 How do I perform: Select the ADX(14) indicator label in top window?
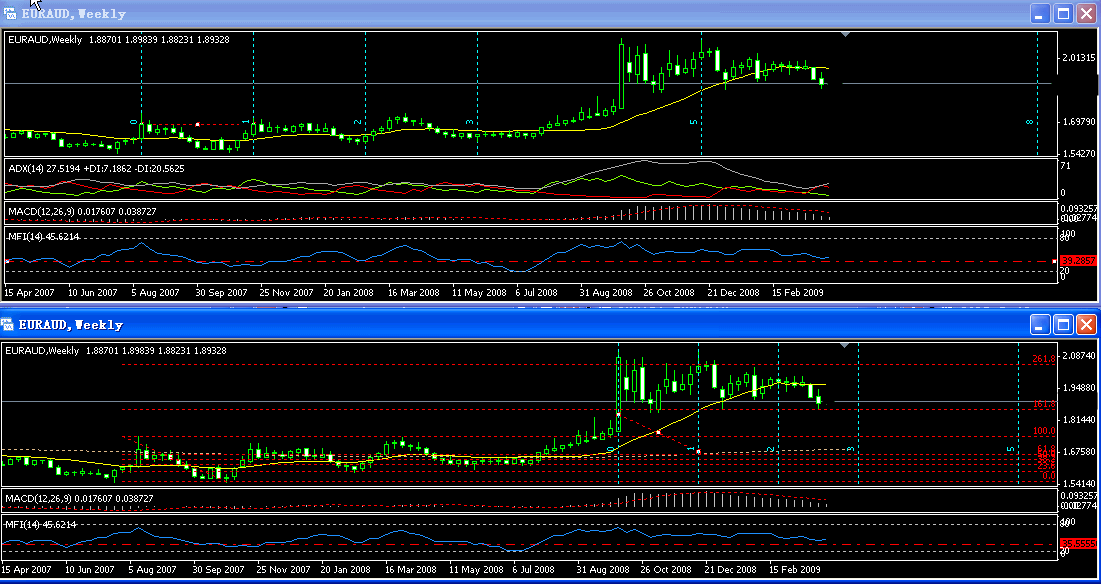click(96, 168)
